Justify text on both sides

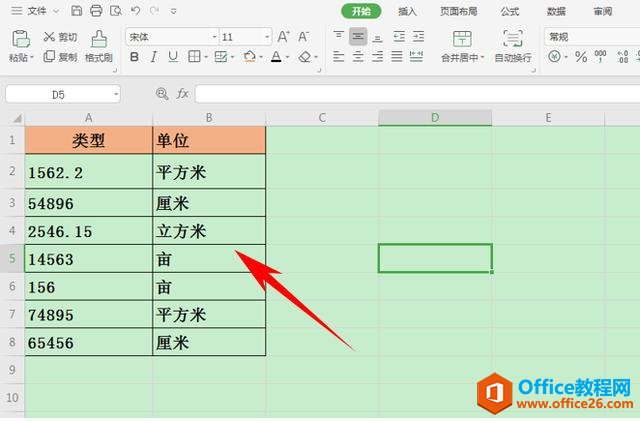[x=397, y=56]
